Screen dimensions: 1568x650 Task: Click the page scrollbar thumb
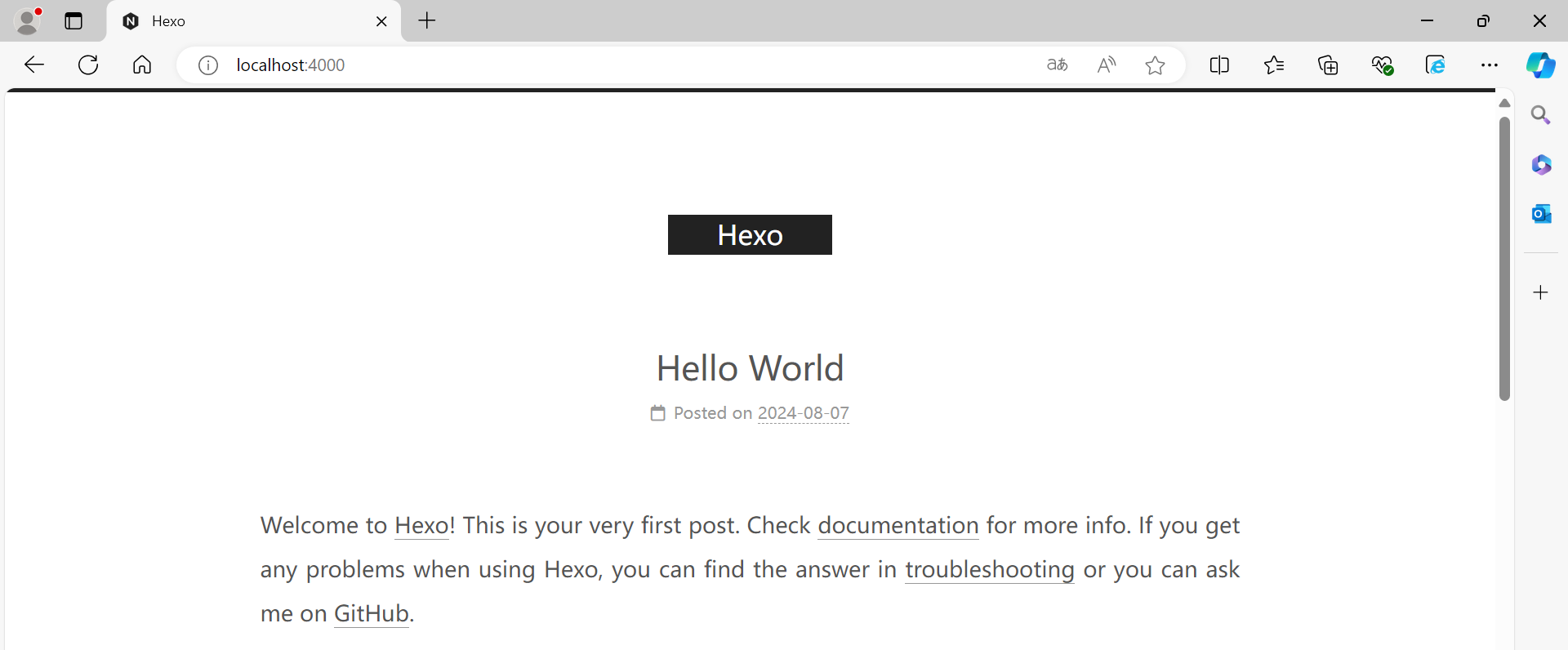click(x=1504, y=259)
